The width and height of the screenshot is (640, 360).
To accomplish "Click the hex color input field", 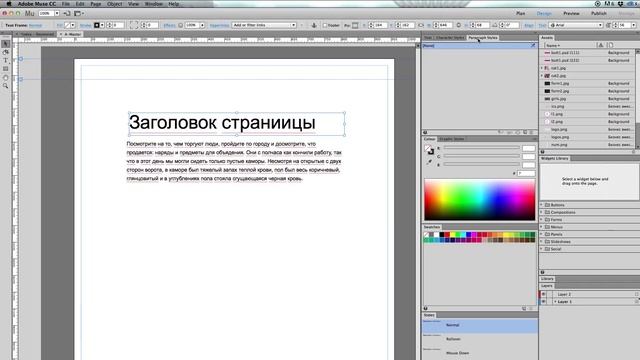I will point(526,173).
